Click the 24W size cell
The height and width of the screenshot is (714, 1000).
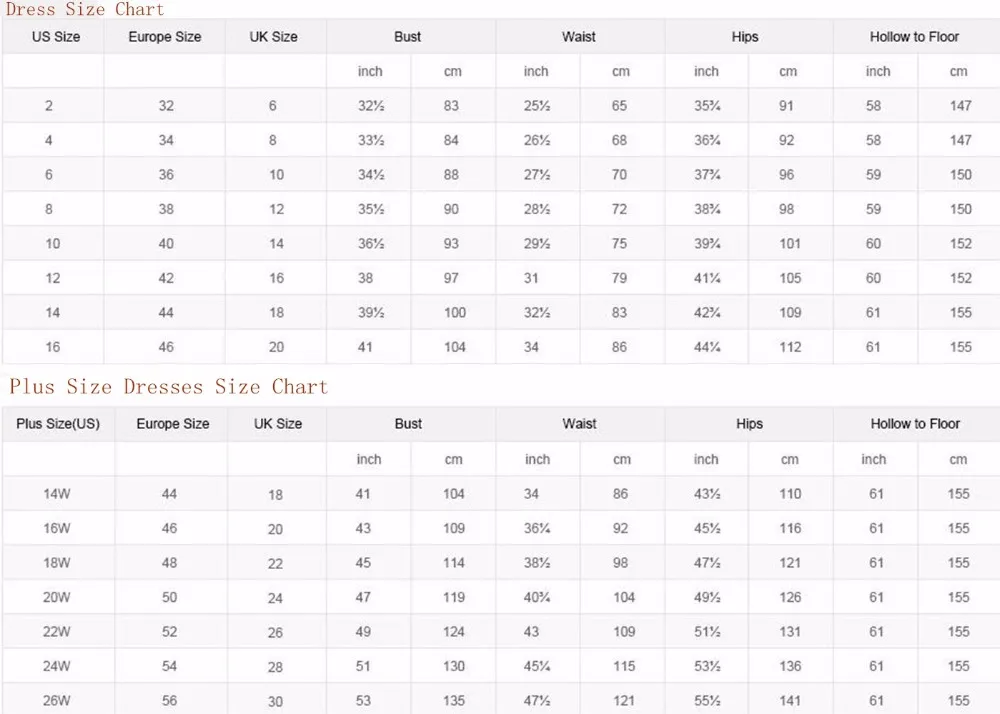(x=57, y=666)
